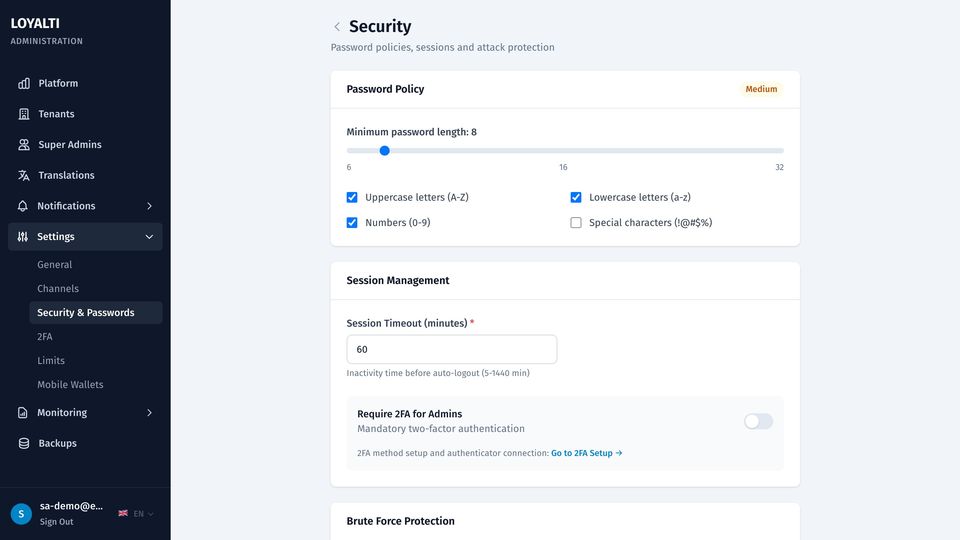Open the Tenants menu item
960x540 pixels.
coord(85,114)
